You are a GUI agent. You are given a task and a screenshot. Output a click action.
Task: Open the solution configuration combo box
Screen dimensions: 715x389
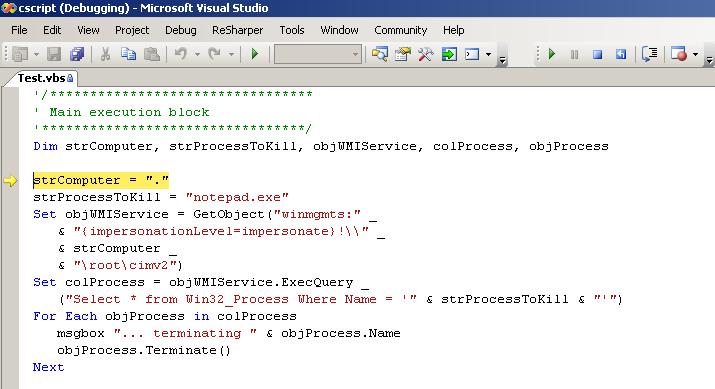coord(317,54)
